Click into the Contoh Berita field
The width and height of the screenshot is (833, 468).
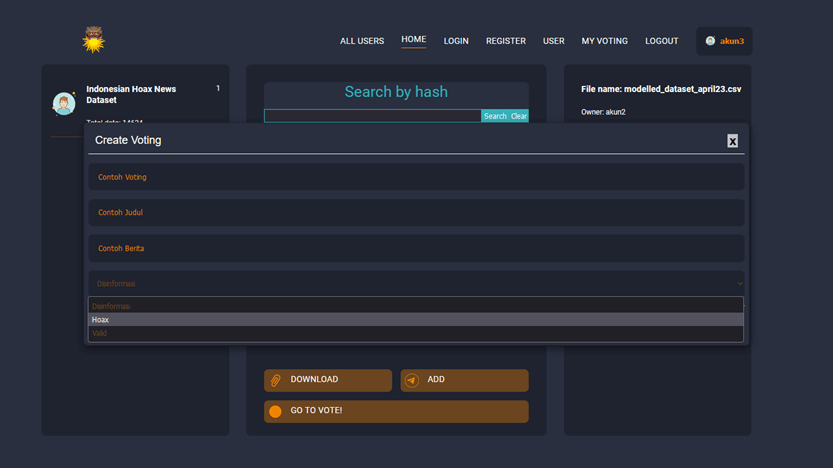415,248
